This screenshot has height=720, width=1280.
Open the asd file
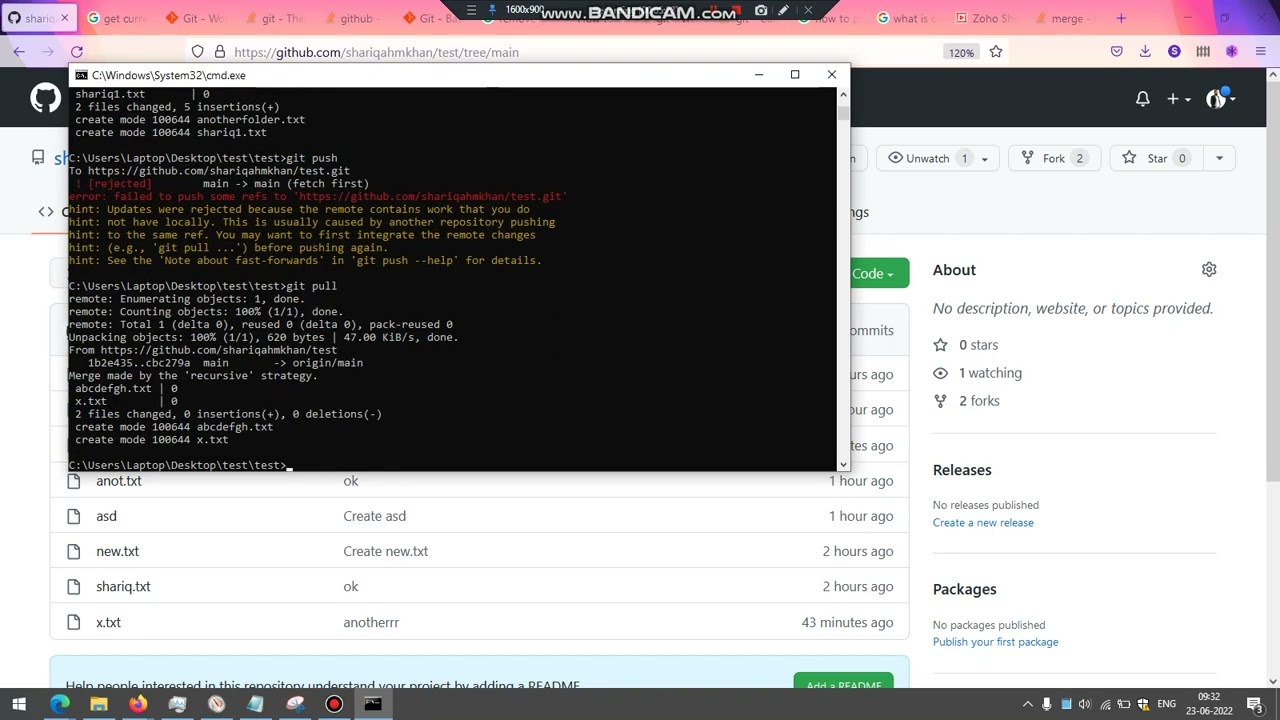tap(106, 516)
